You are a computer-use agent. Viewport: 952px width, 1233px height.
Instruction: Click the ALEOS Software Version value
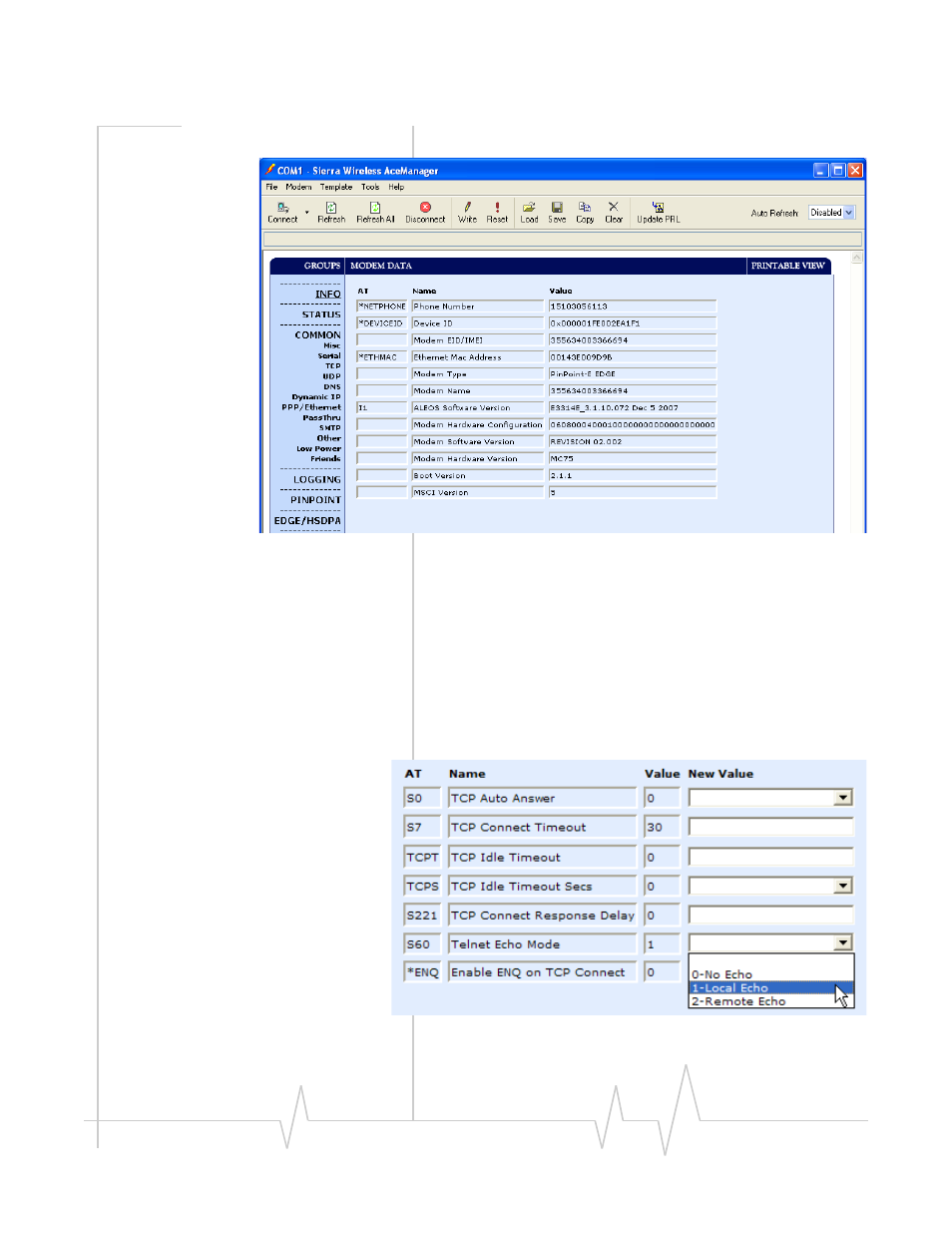pyautogui.click(x=633, y=408)
